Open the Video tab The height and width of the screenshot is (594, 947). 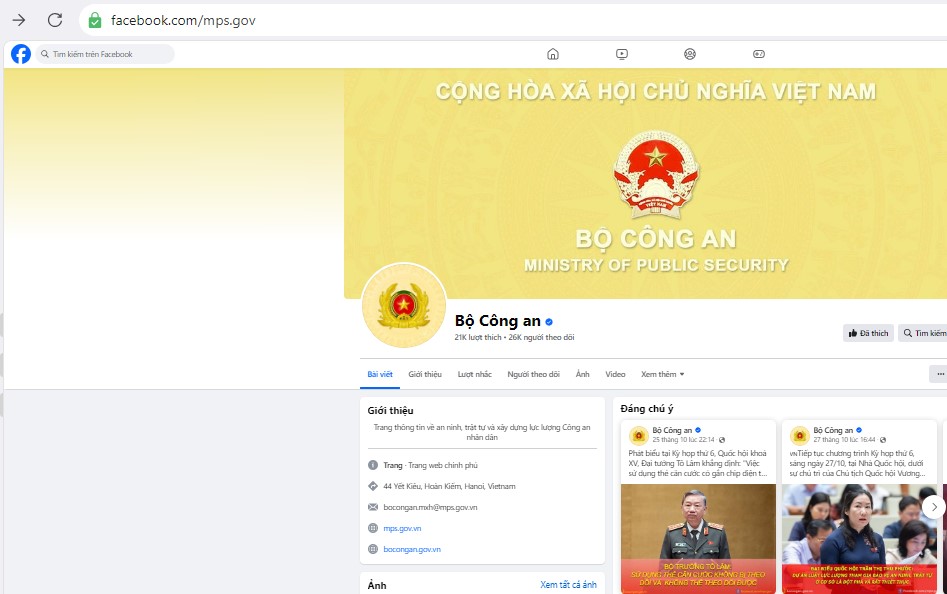point(615,374)
